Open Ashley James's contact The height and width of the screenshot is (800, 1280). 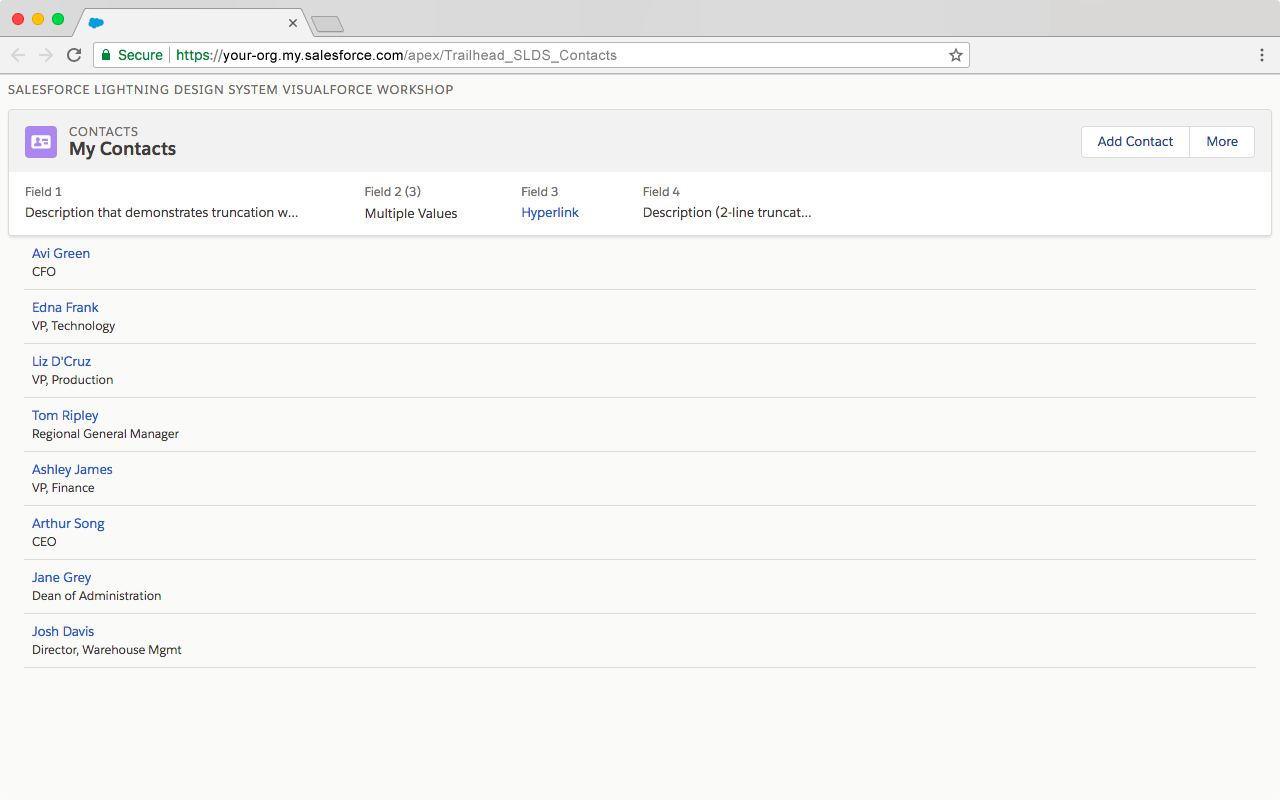(72, 470)
